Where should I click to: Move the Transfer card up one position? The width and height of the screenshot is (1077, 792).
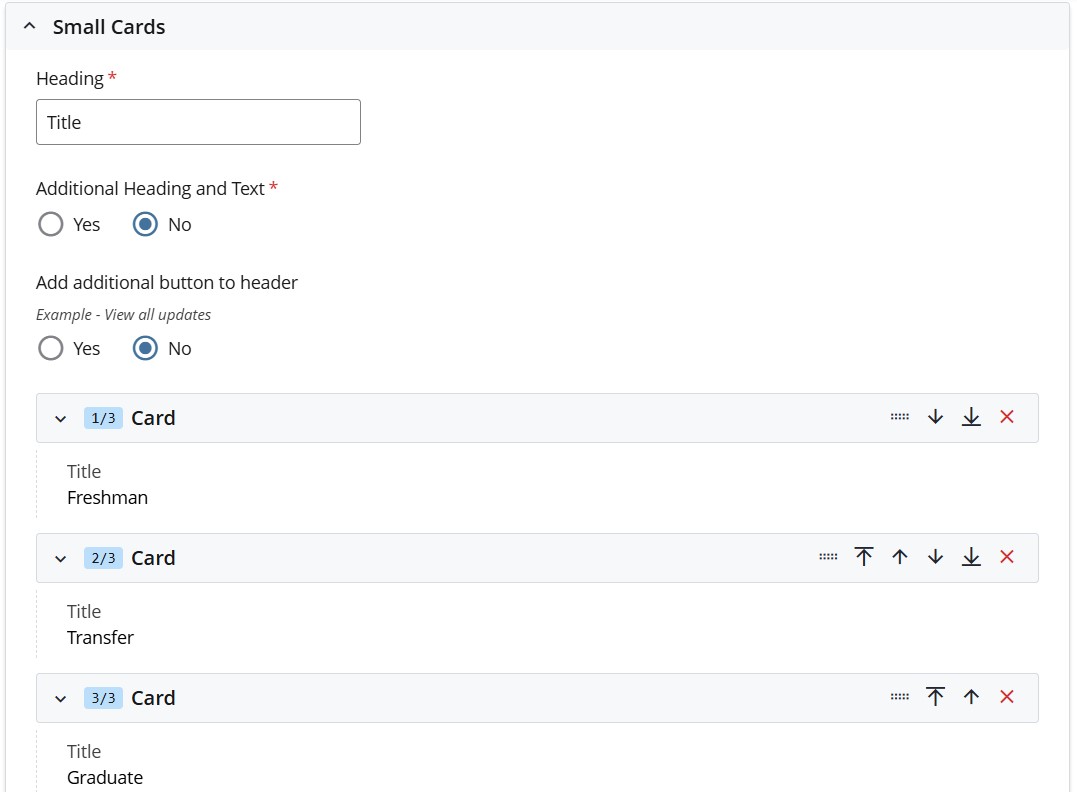coord(900,557)
